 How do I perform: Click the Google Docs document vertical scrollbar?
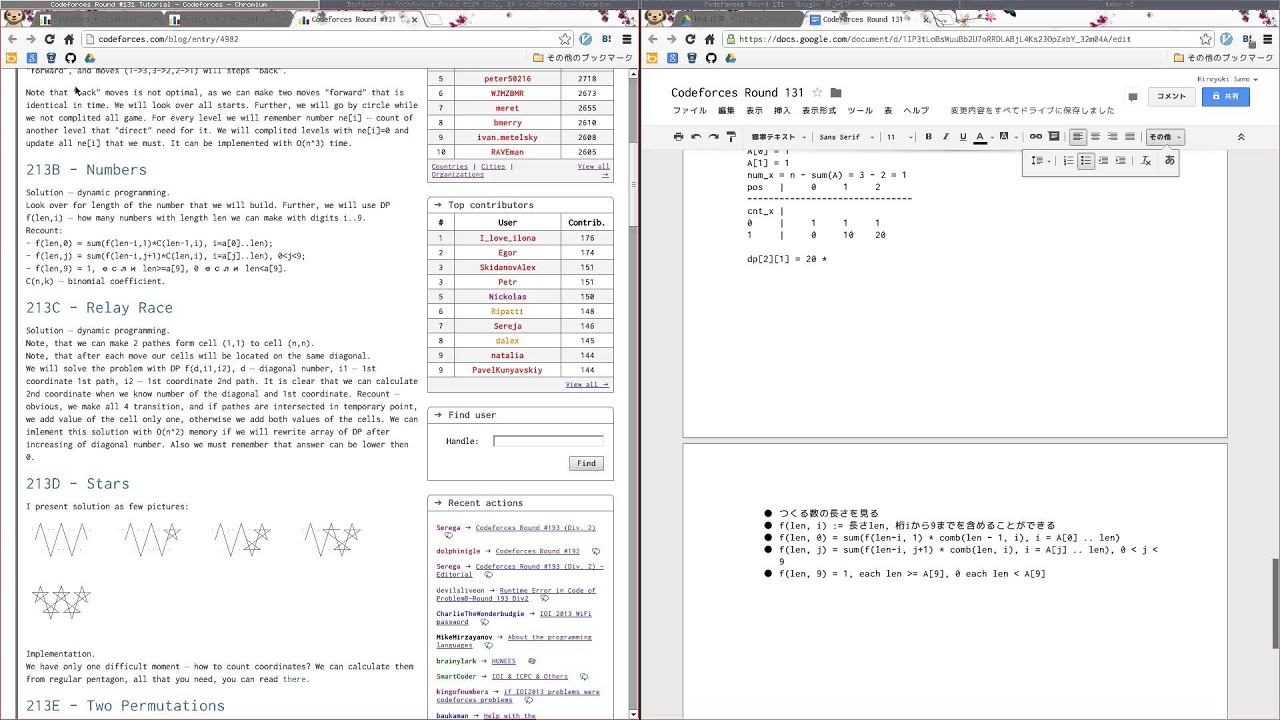(x=1274, y=603)
